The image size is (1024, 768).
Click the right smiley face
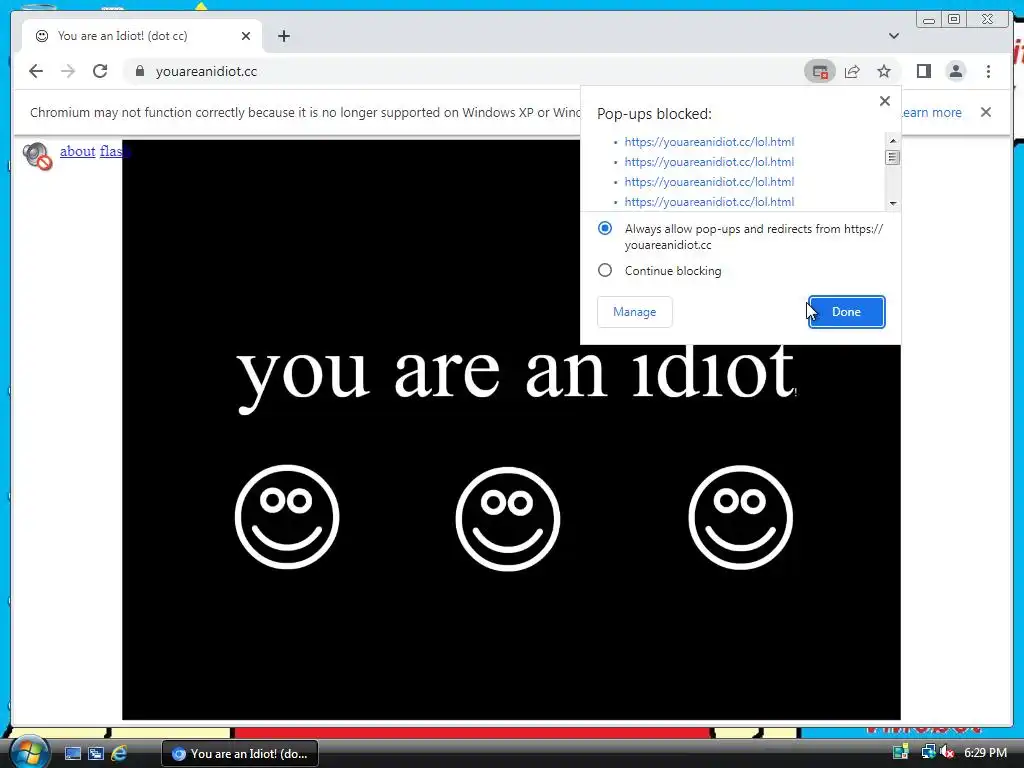pyautogui.click(x=741, y=517)
